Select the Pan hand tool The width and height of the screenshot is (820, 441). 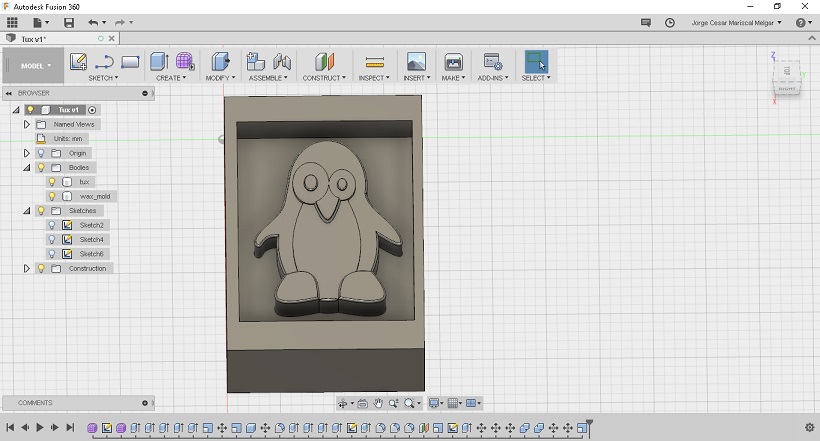click(x=378, y=403)
